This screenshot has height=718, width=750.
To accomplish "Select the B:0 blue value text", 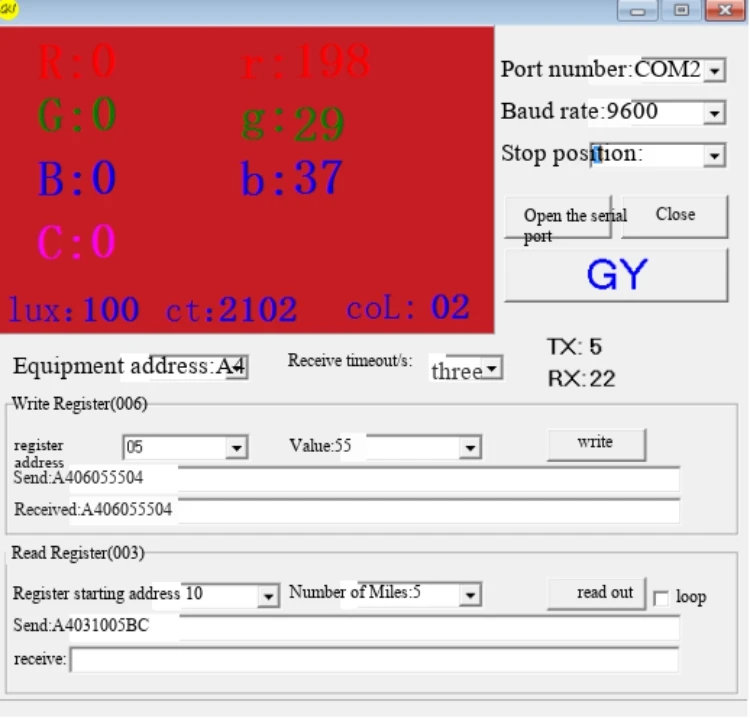I will click(77, 178).
